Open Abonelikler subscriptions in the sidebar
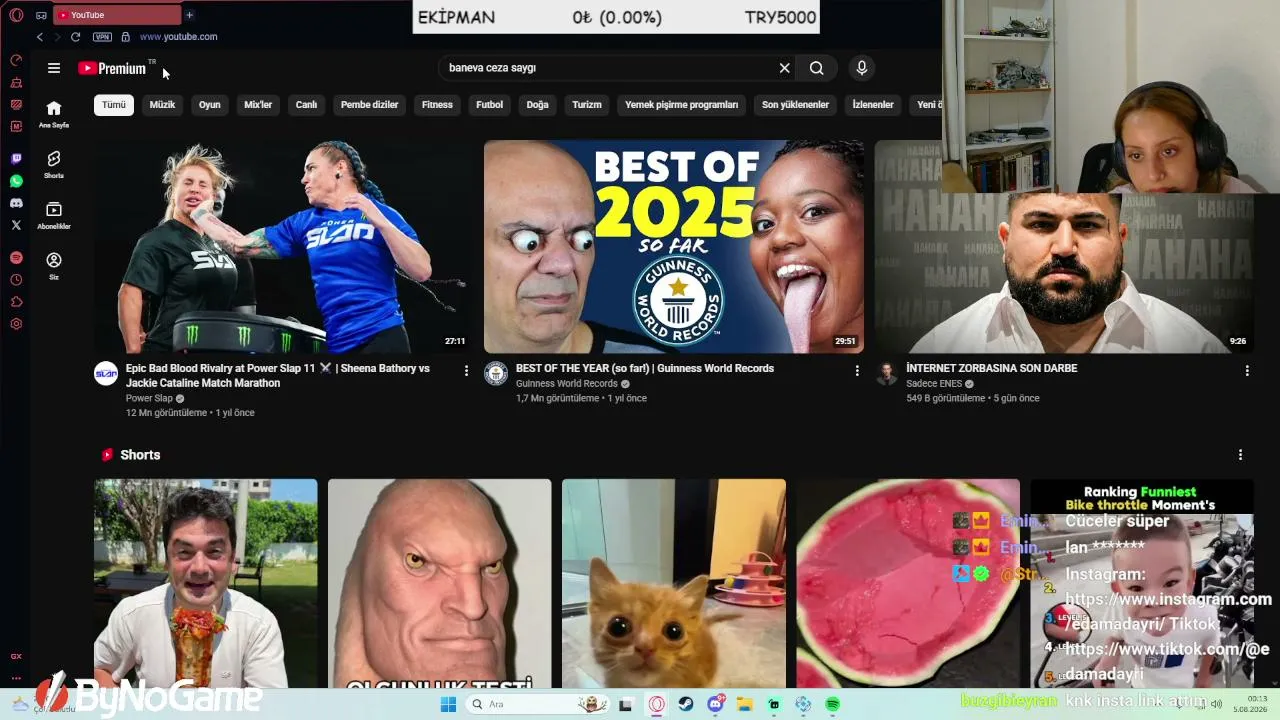The width and height of the screenshot is (1280, 720). coord(54,215)
